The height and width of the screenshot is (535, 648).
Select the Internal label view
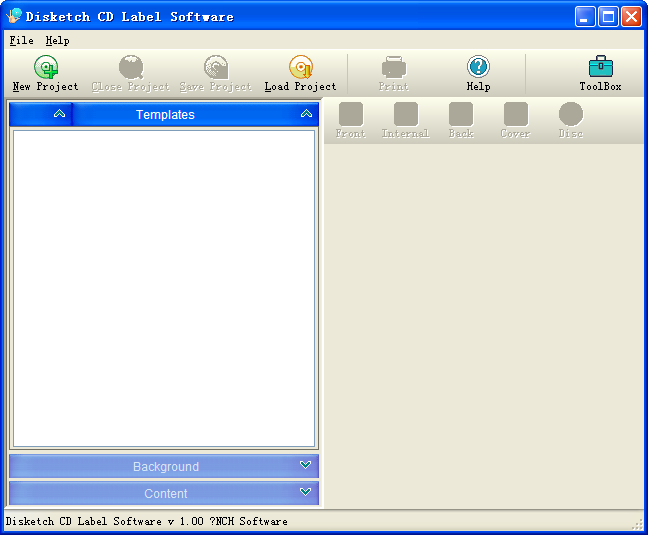(x=405, y=120)
